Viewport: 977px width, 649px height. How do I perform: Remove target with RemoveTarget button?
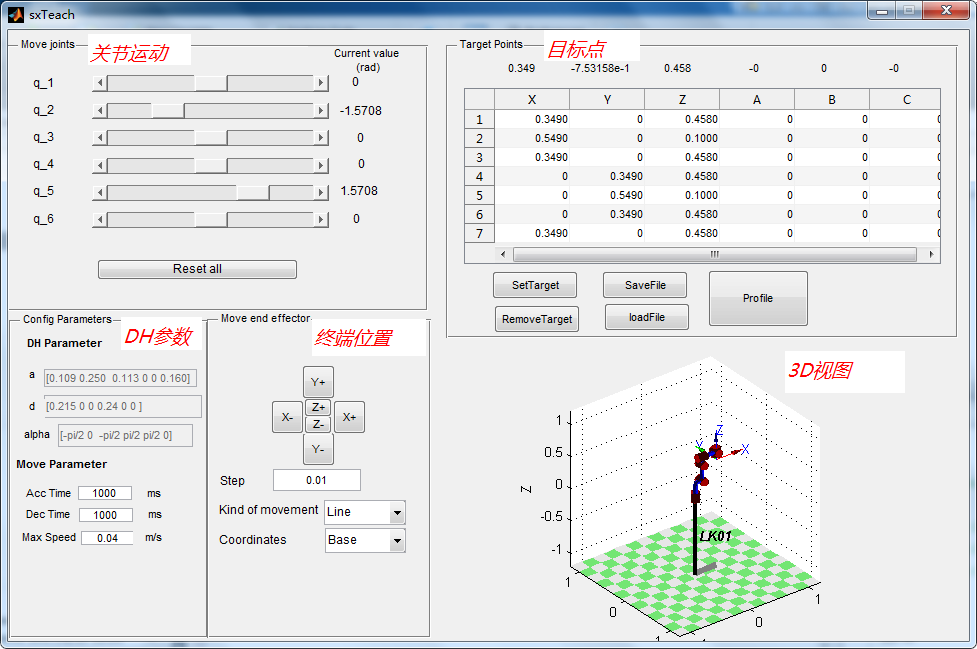536,319
